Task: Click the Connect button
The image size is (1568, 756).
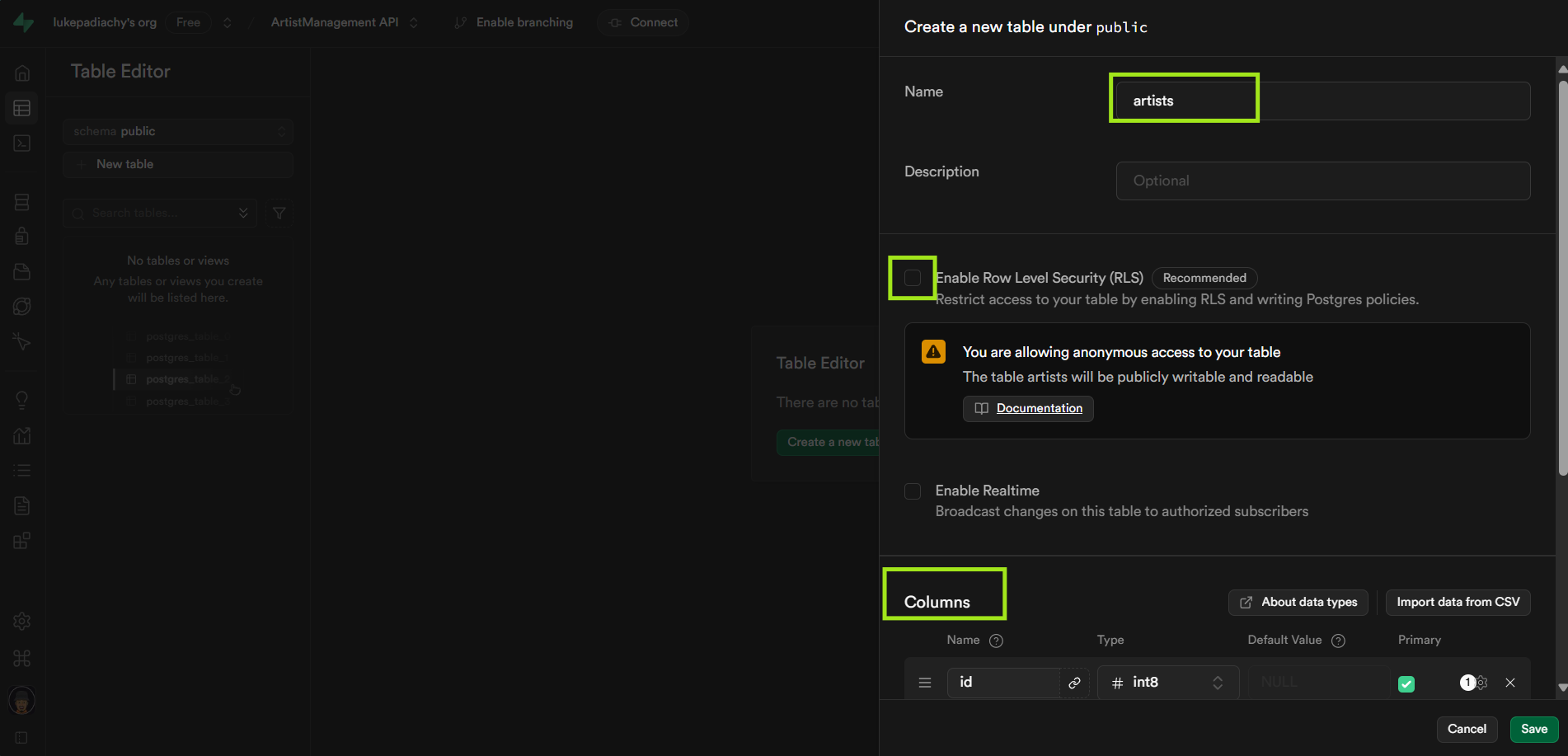Action: pos(644,22)
